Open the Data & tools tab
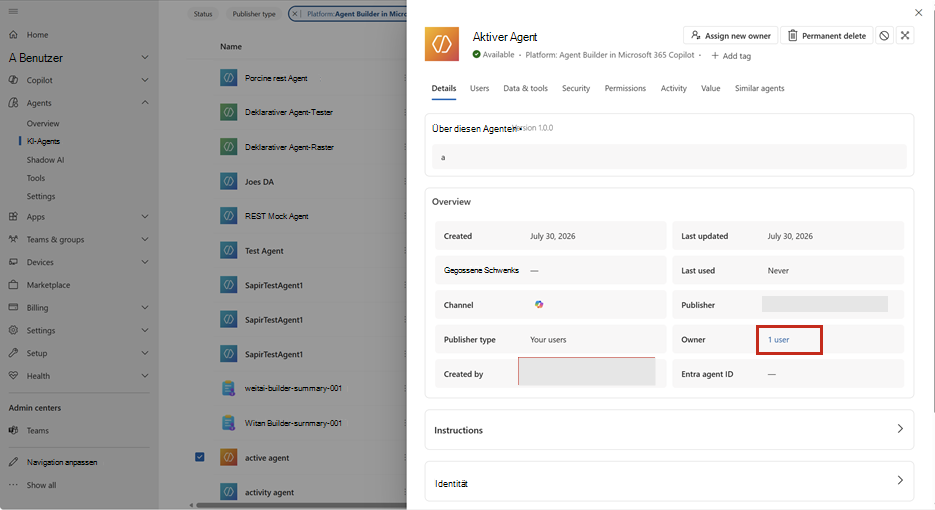 click(525, 88)
